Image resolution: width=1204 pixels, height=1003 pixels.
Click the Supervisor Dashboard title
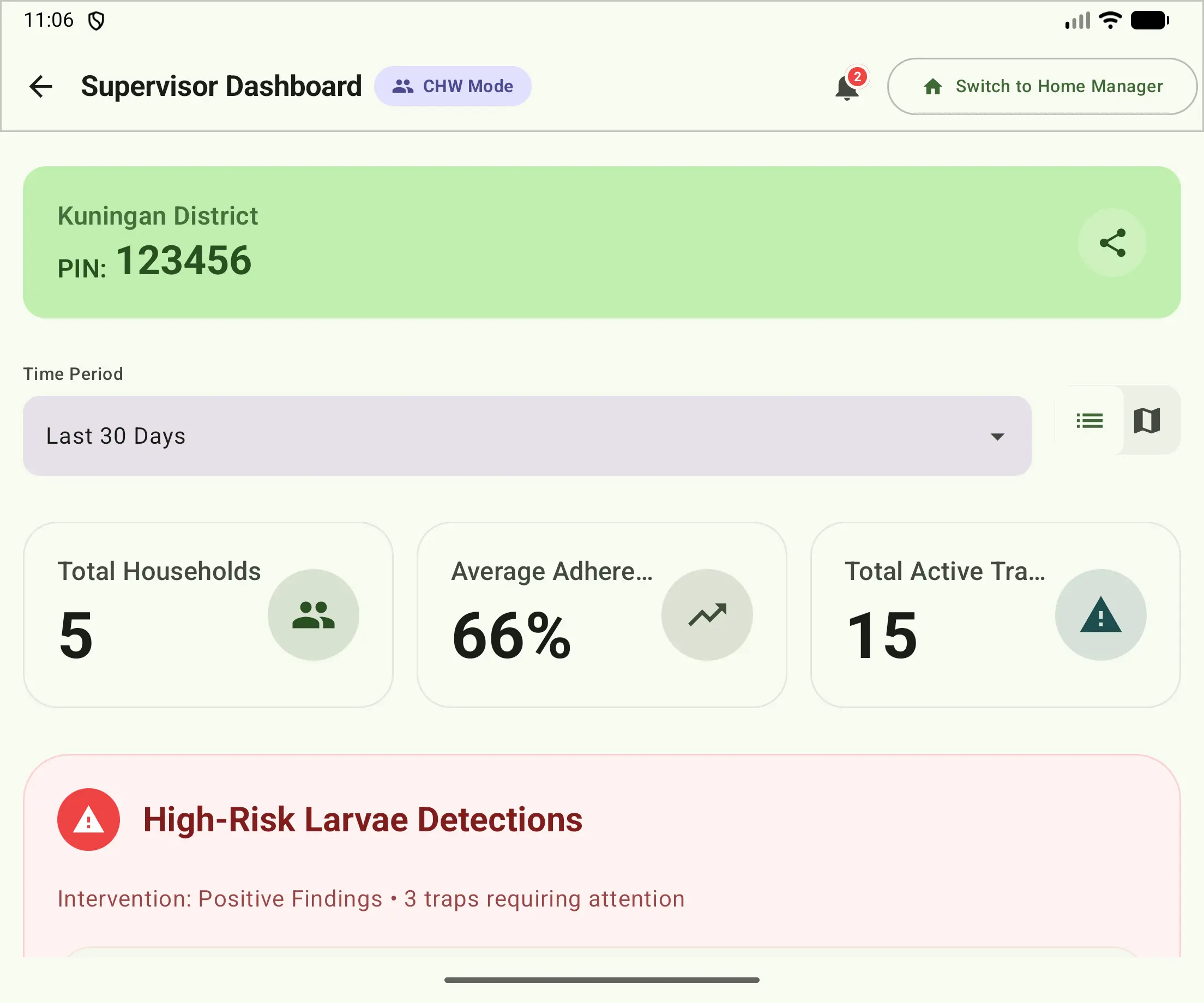221,87
